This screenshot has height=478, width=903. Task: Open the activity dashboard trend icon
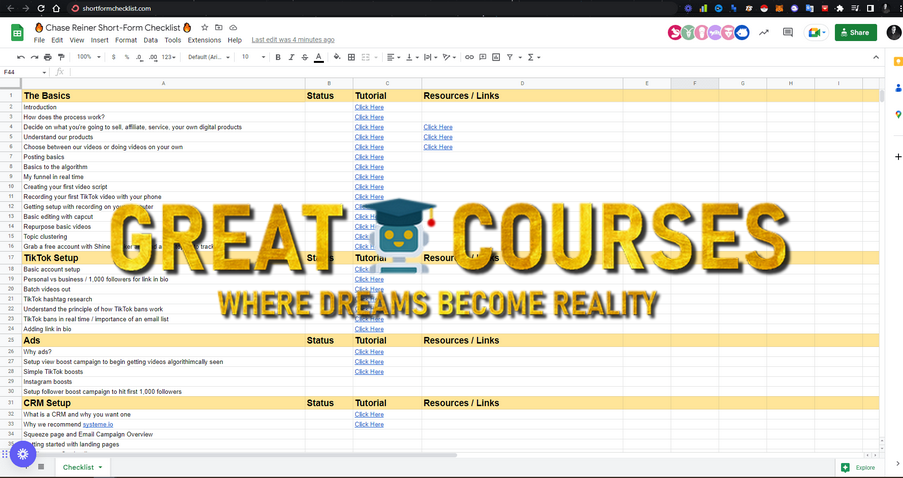764,32
